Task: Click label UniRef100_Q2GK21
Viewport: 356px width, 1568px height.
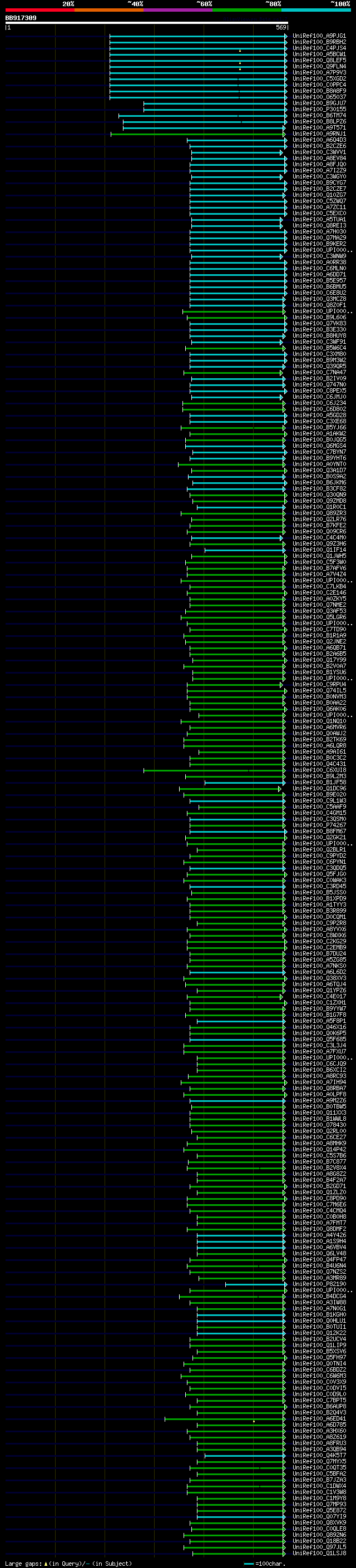Action: [319, 837]
